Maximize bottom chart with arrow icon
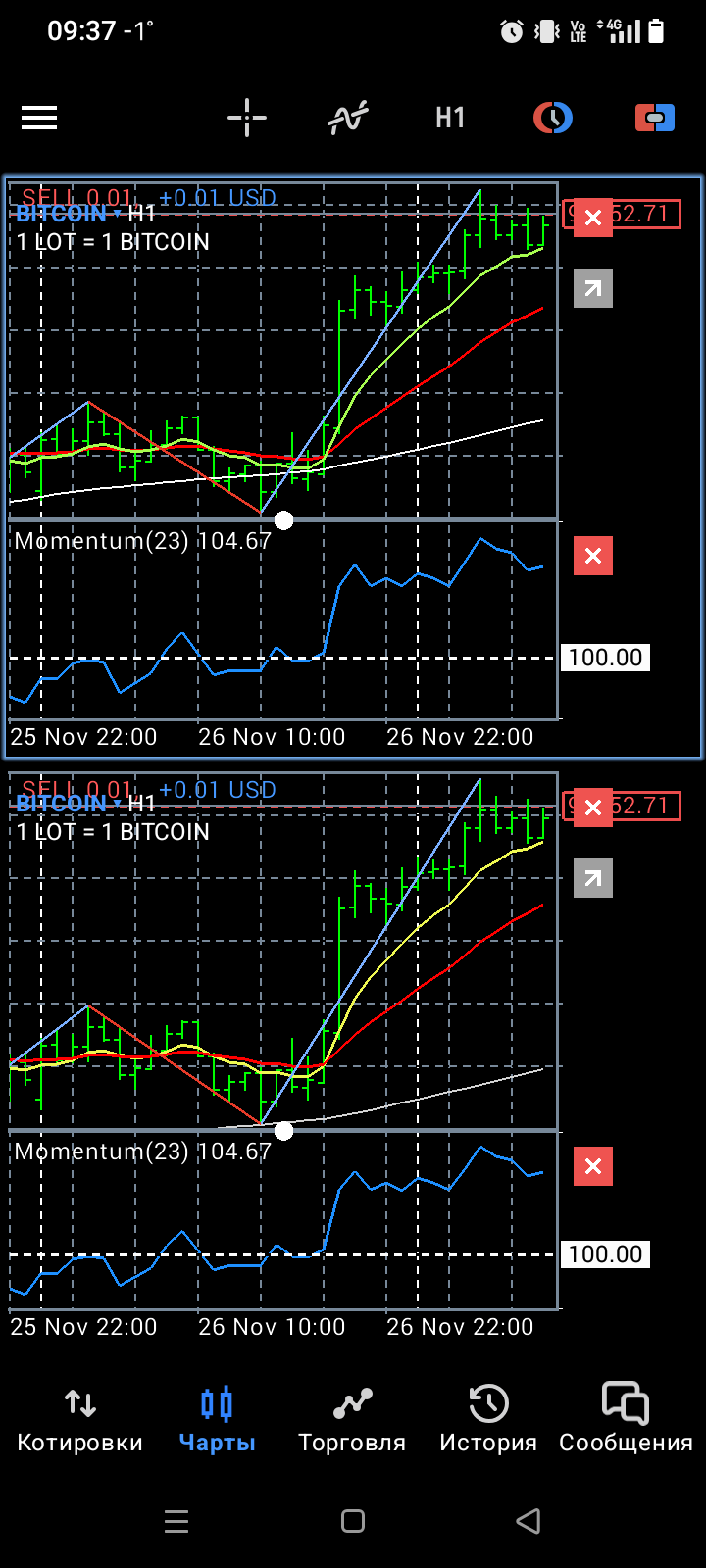This screenshot has width=706, height=1568. click(593, 878)
